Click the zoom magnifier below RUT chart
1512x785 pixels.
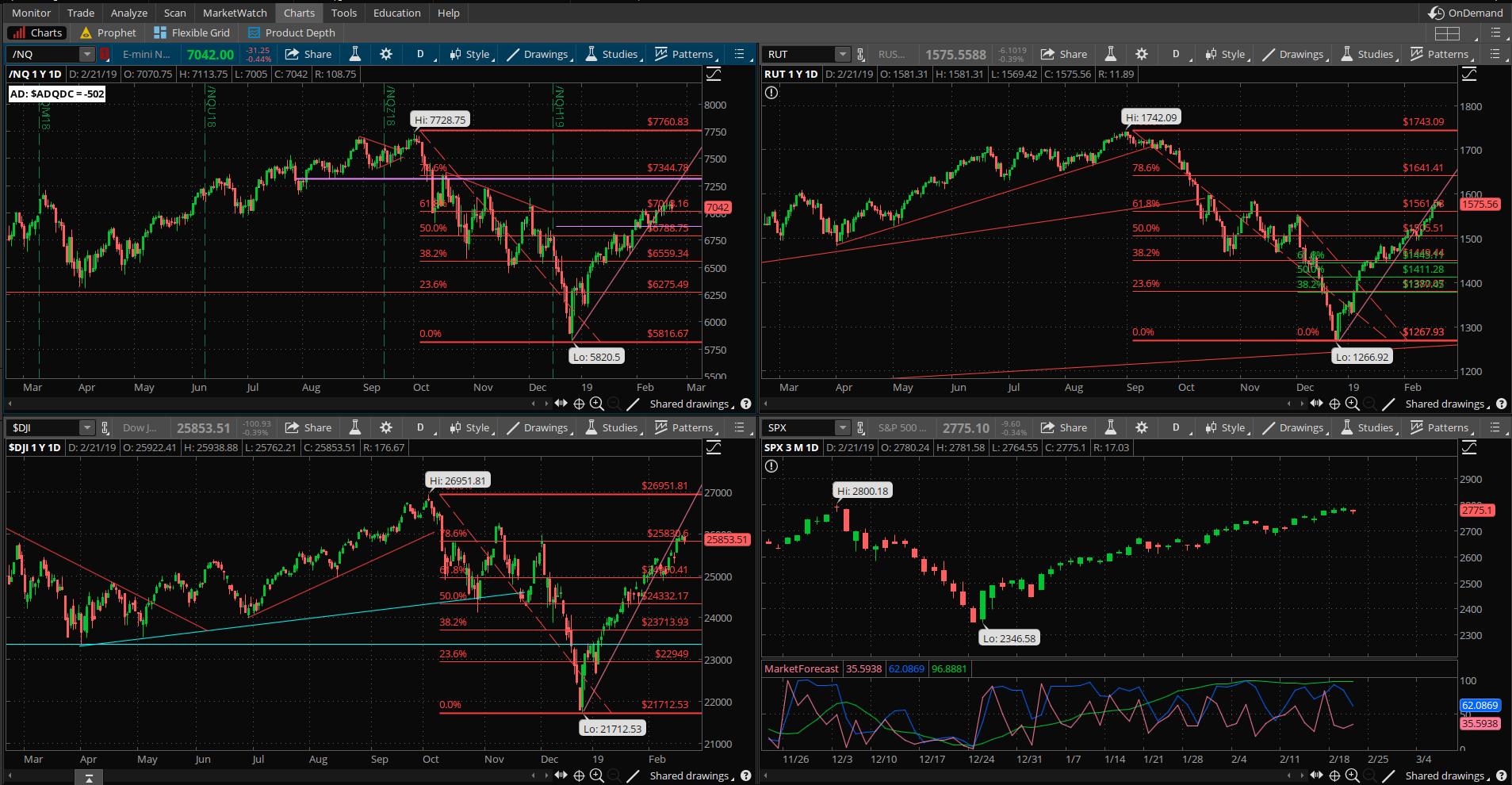click(1352, 404)
